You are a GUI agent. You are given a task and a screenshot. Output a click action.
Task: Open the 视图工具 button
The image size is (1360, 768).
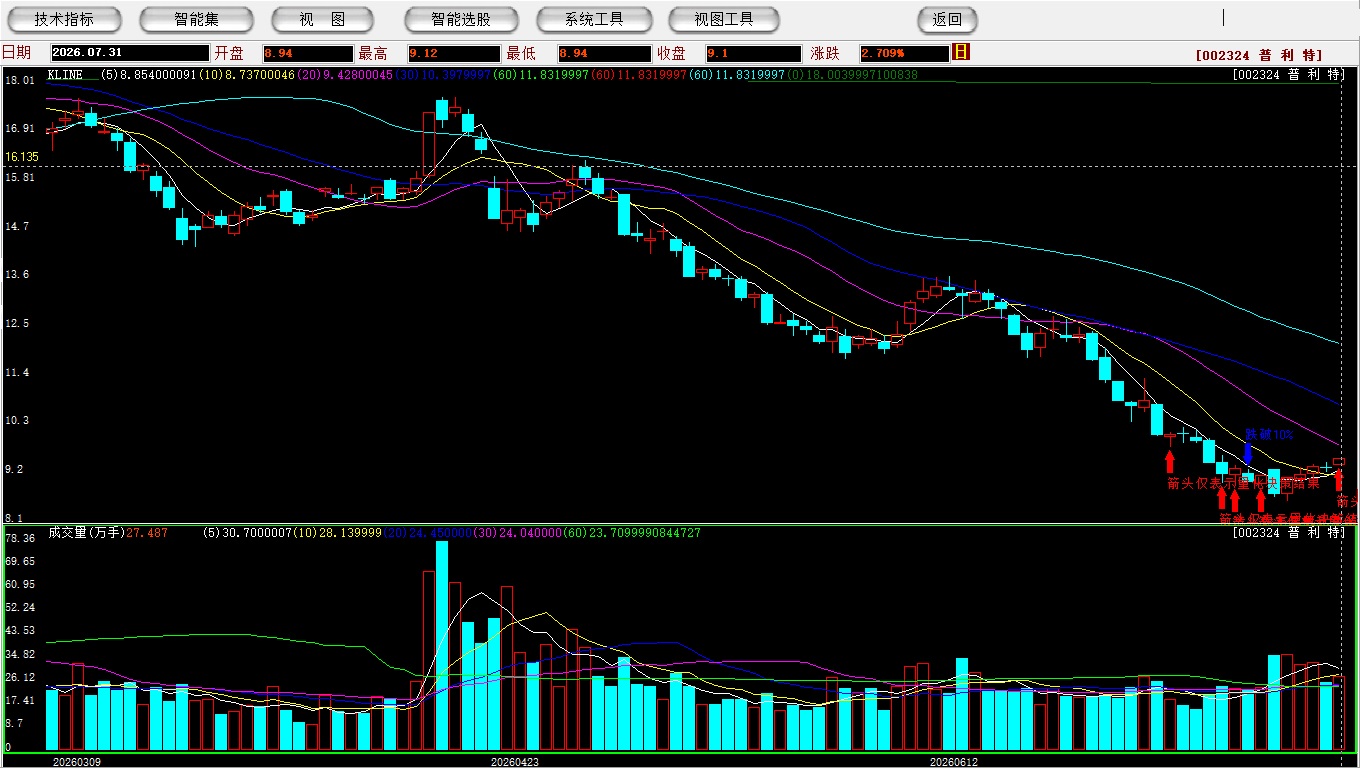(725, 19)
